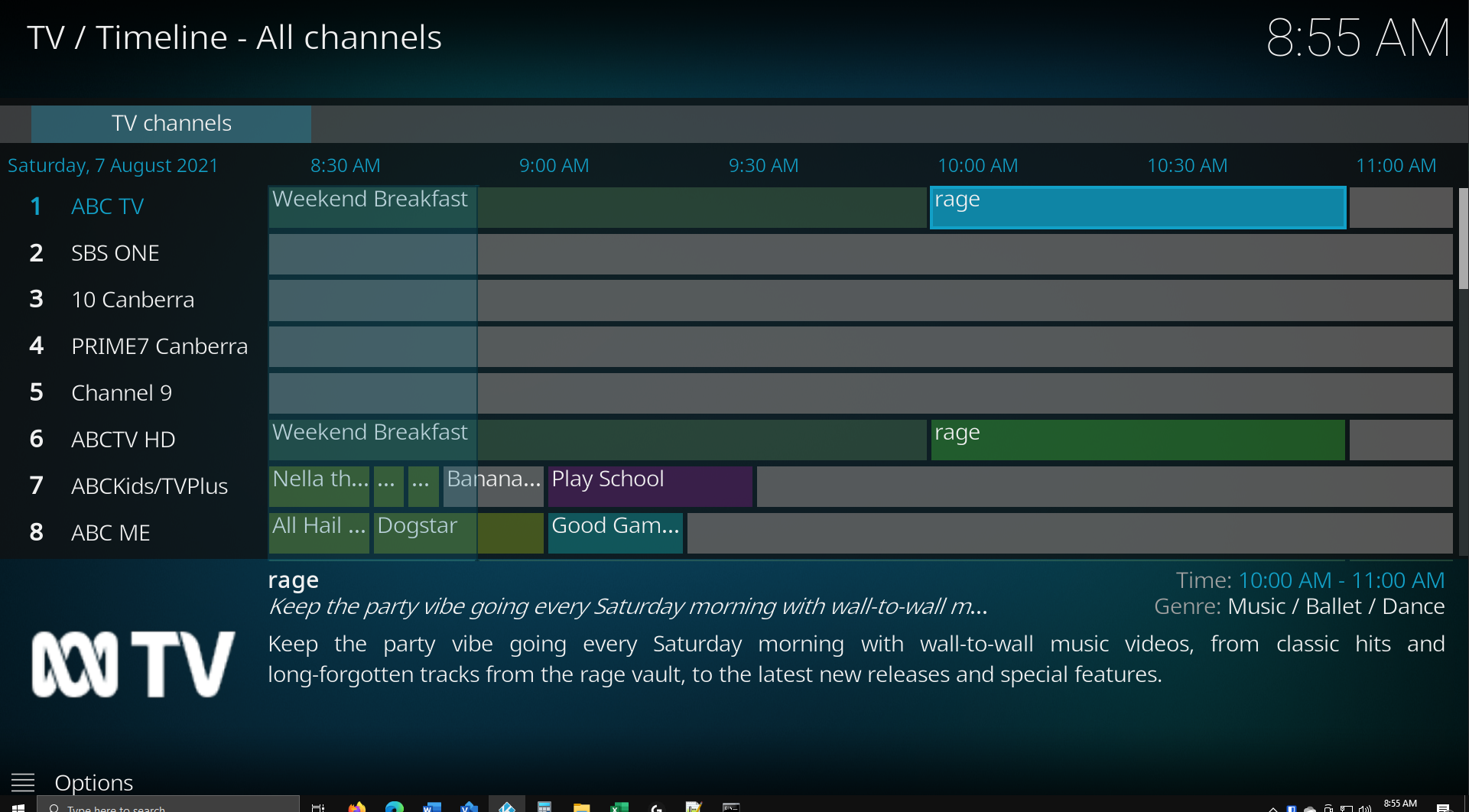Viewport: 1469px width, 812px height.
Task: Open File Explorer from the taskbar
Action: (x=581, y=807)
